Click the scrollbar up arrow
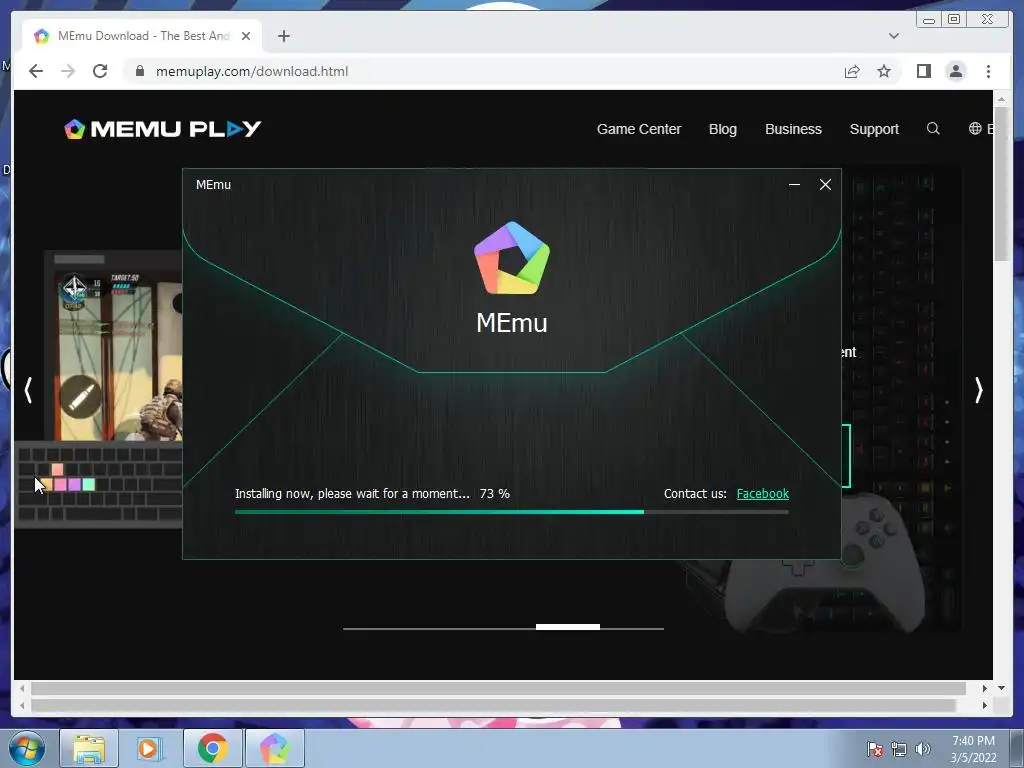Screen dimensions: 1024x768 pos(1001,99)
